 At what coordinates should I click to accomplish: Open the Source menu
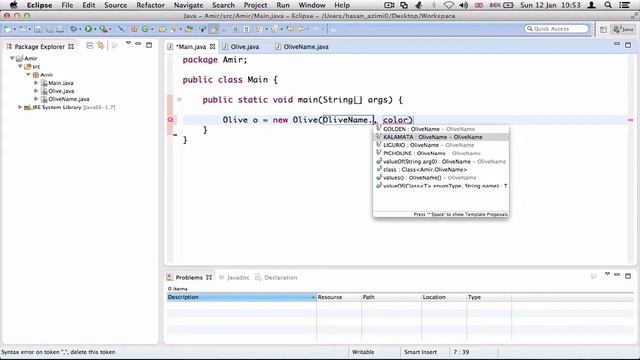116,5
